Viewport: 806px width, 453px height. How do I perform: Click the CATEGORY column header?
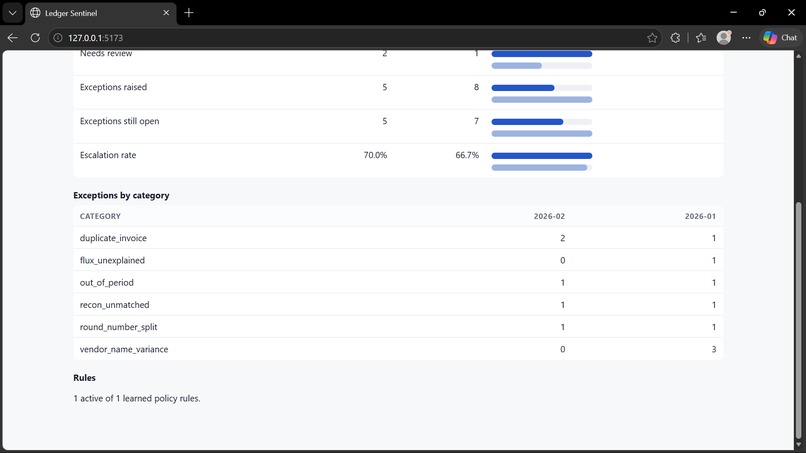coord(100,216)
